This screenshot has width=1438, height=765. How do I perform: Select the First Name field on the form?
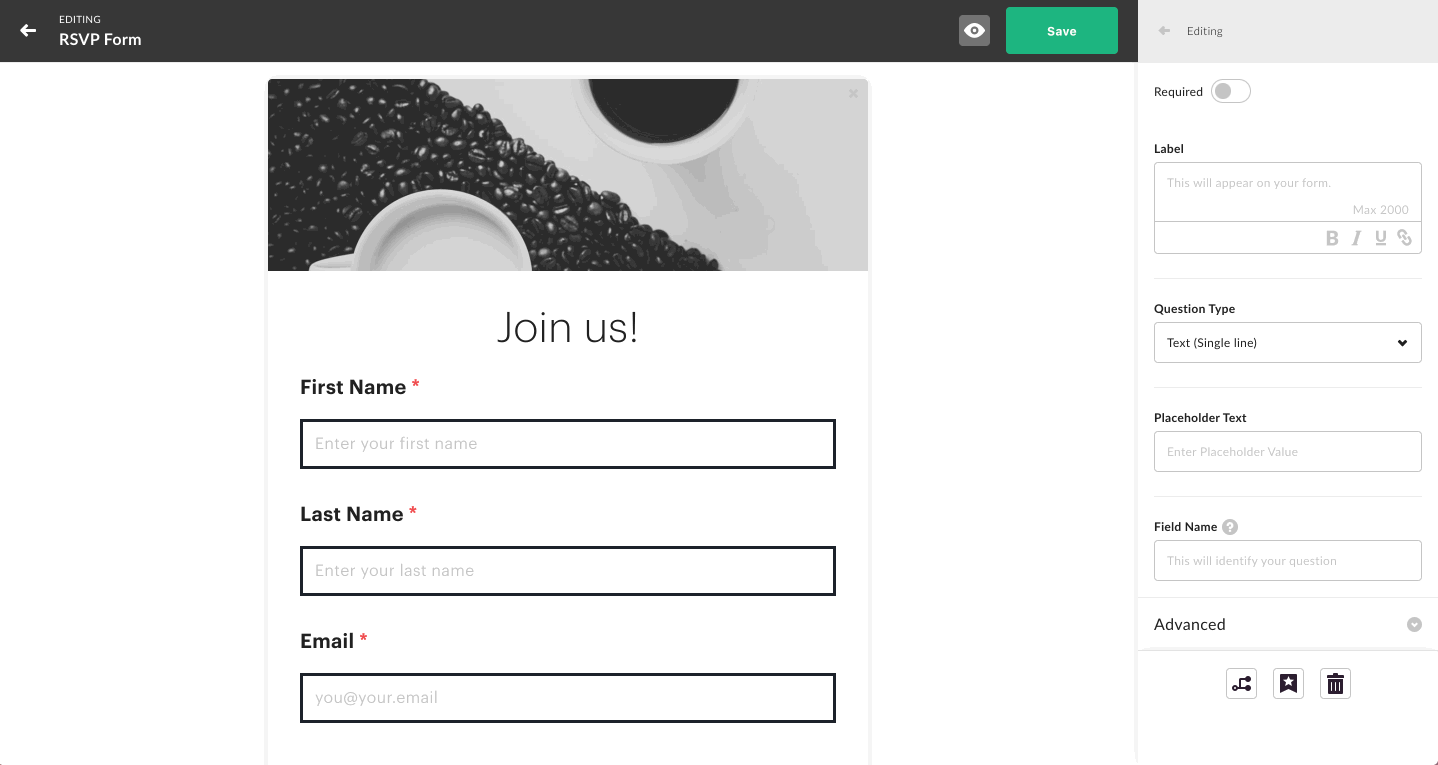[x=568, y=444]
